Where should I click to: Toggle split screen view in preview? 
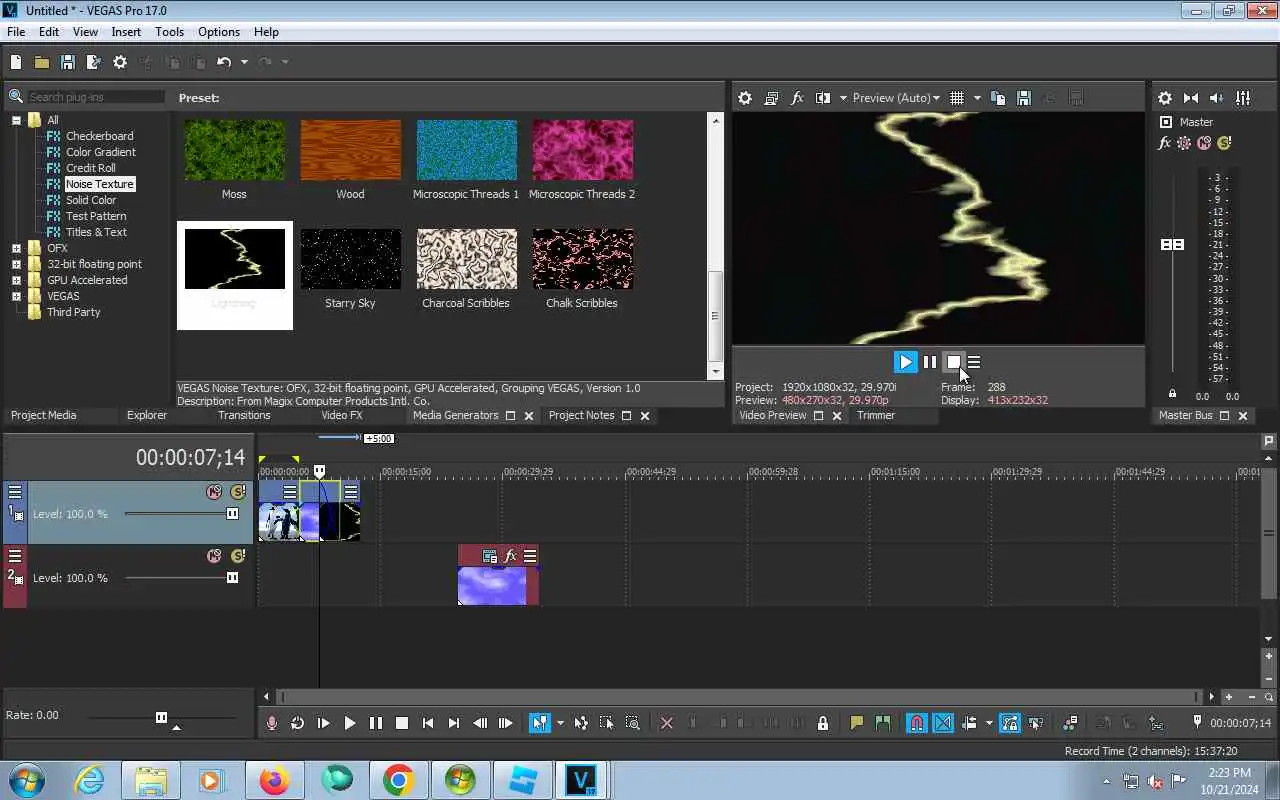pyautogui.click(x=823, y=98)
